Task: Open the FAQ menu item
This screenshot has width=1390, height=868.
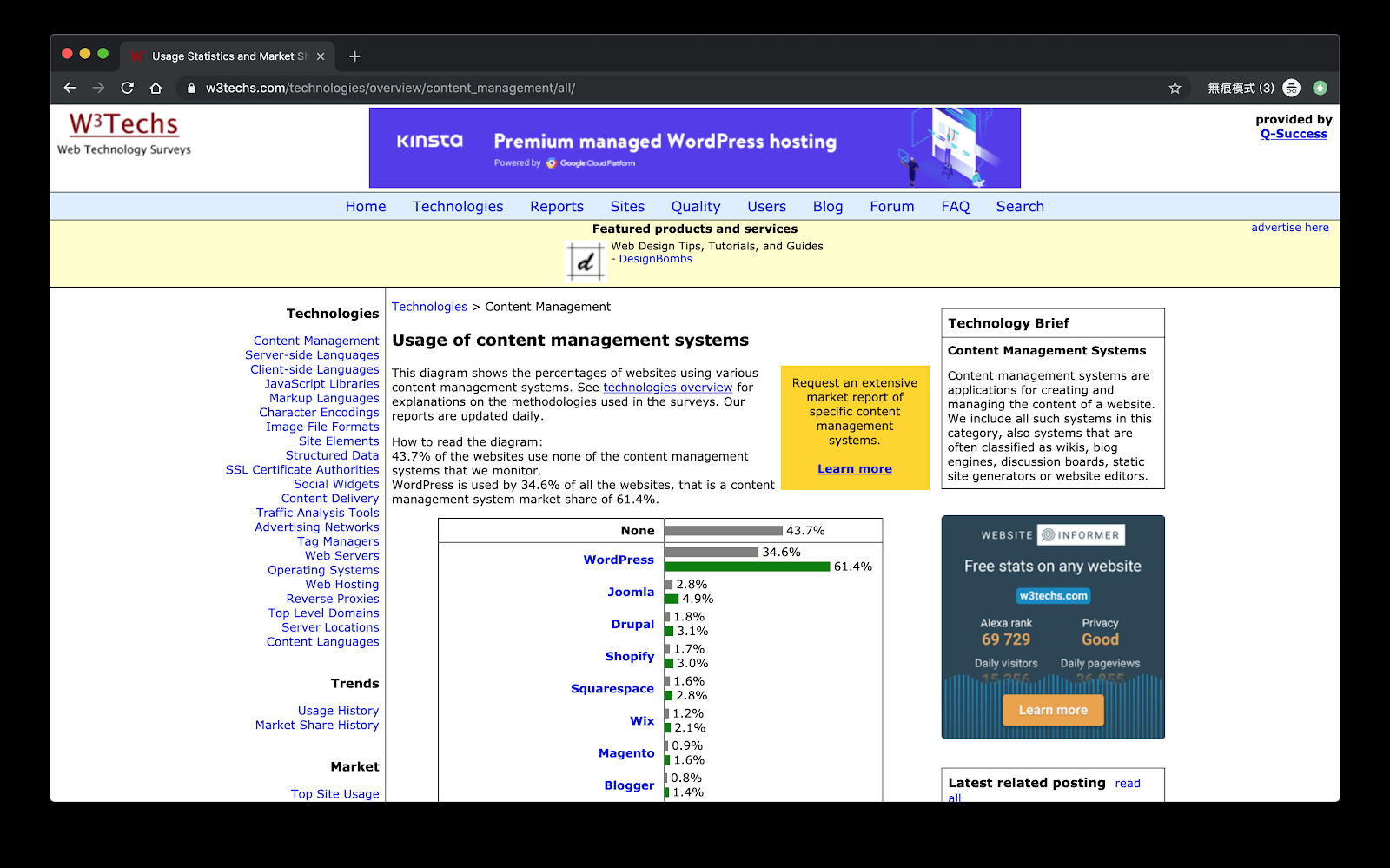Action: point(956,207)
